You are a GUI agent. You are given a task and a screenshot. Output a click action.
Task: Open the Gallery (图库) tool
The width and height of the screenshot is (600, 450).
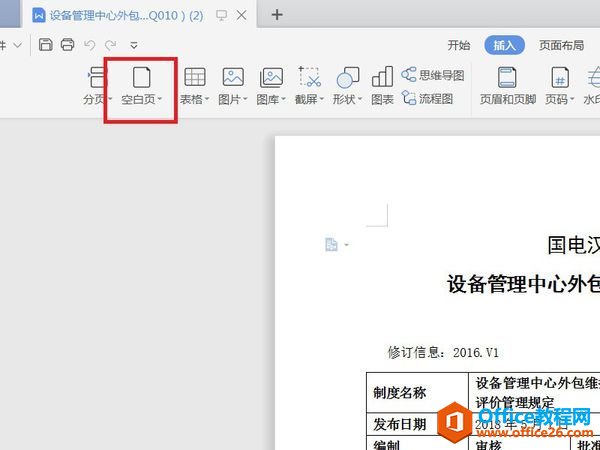pos(271,78)
